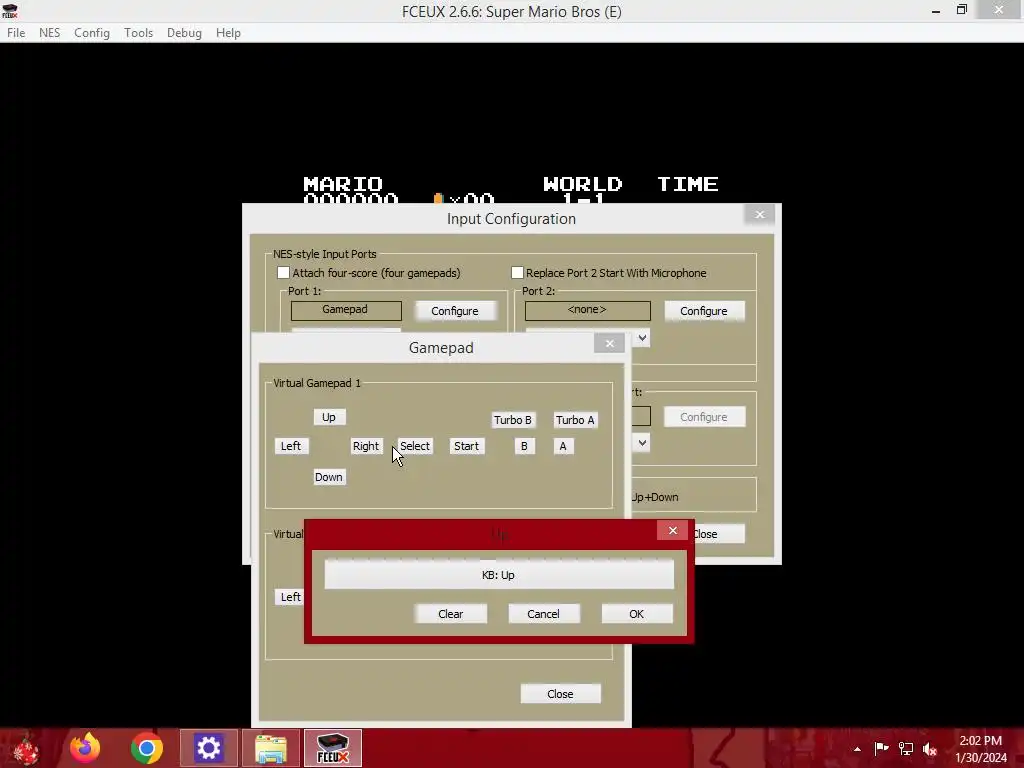Screen dimensions: 1024x768
Task: Click the Right button on Virtual Gamepad 1
Action: point(366,446)
